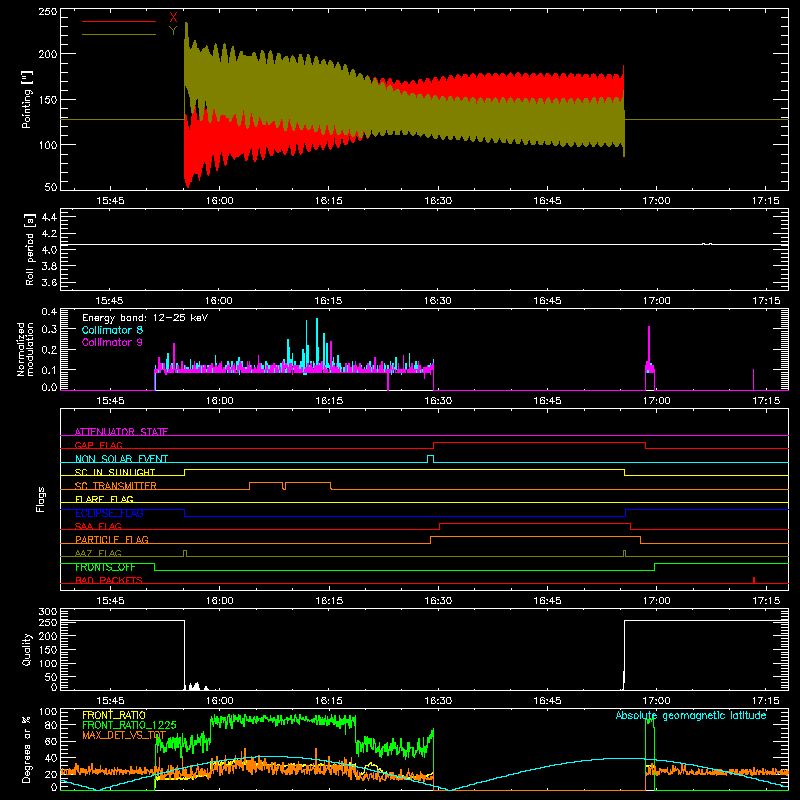Click the roll period bump after 17:00

coord(707,244)
